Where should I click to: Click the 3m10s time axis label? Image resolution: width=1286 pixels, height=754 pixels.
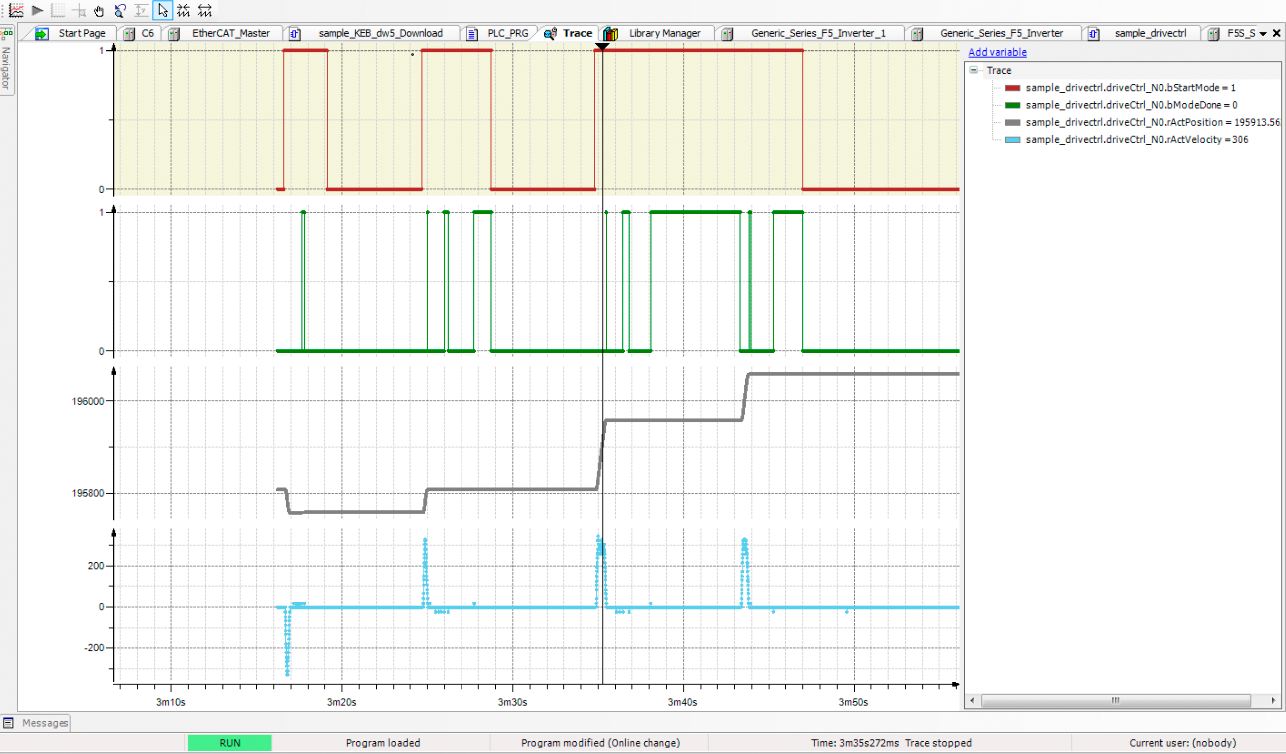click(171, 702)
